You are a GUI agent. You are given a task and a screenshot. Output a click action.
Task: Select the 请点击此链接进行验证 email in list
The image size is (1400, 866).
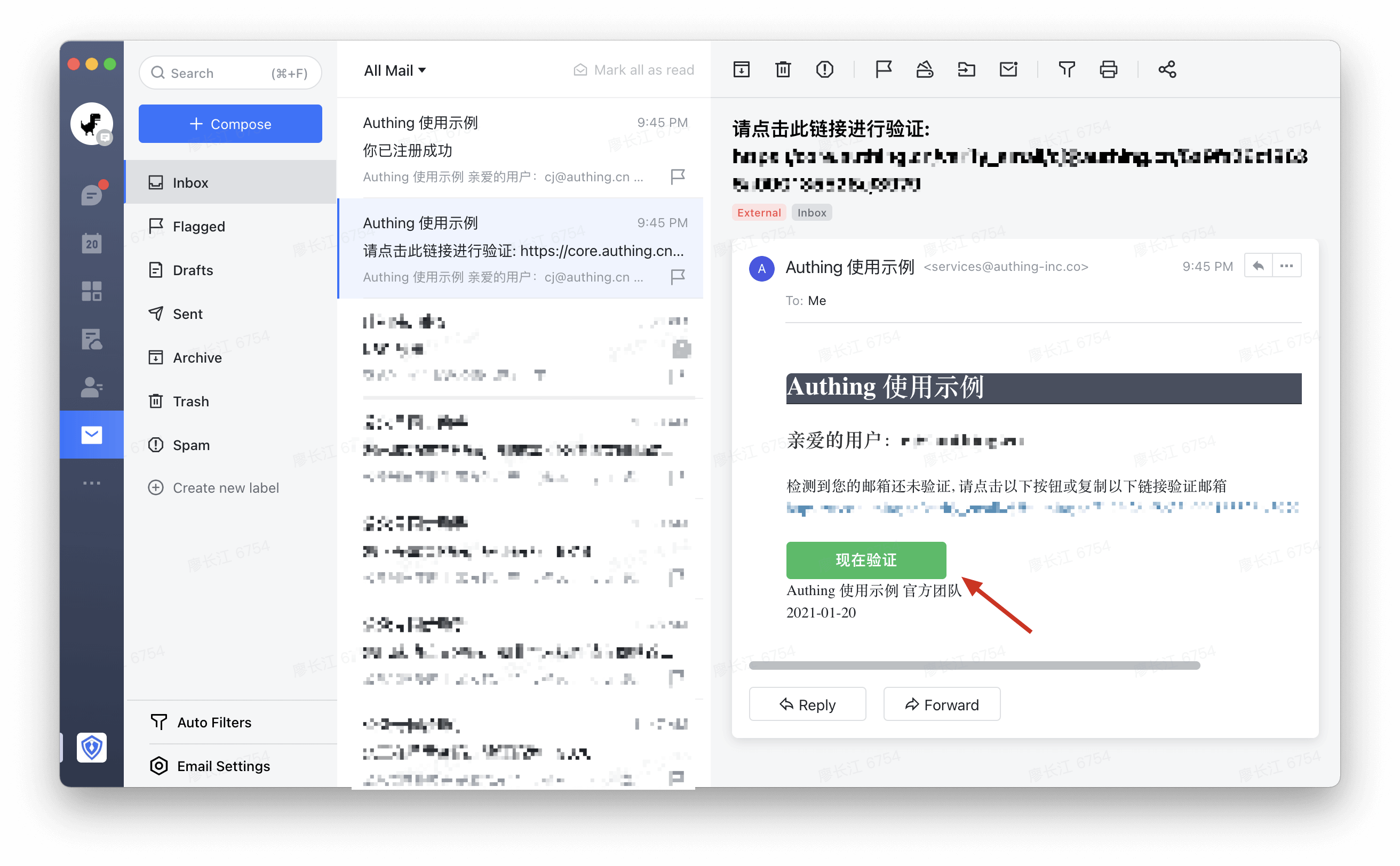[x=520, y=248]
